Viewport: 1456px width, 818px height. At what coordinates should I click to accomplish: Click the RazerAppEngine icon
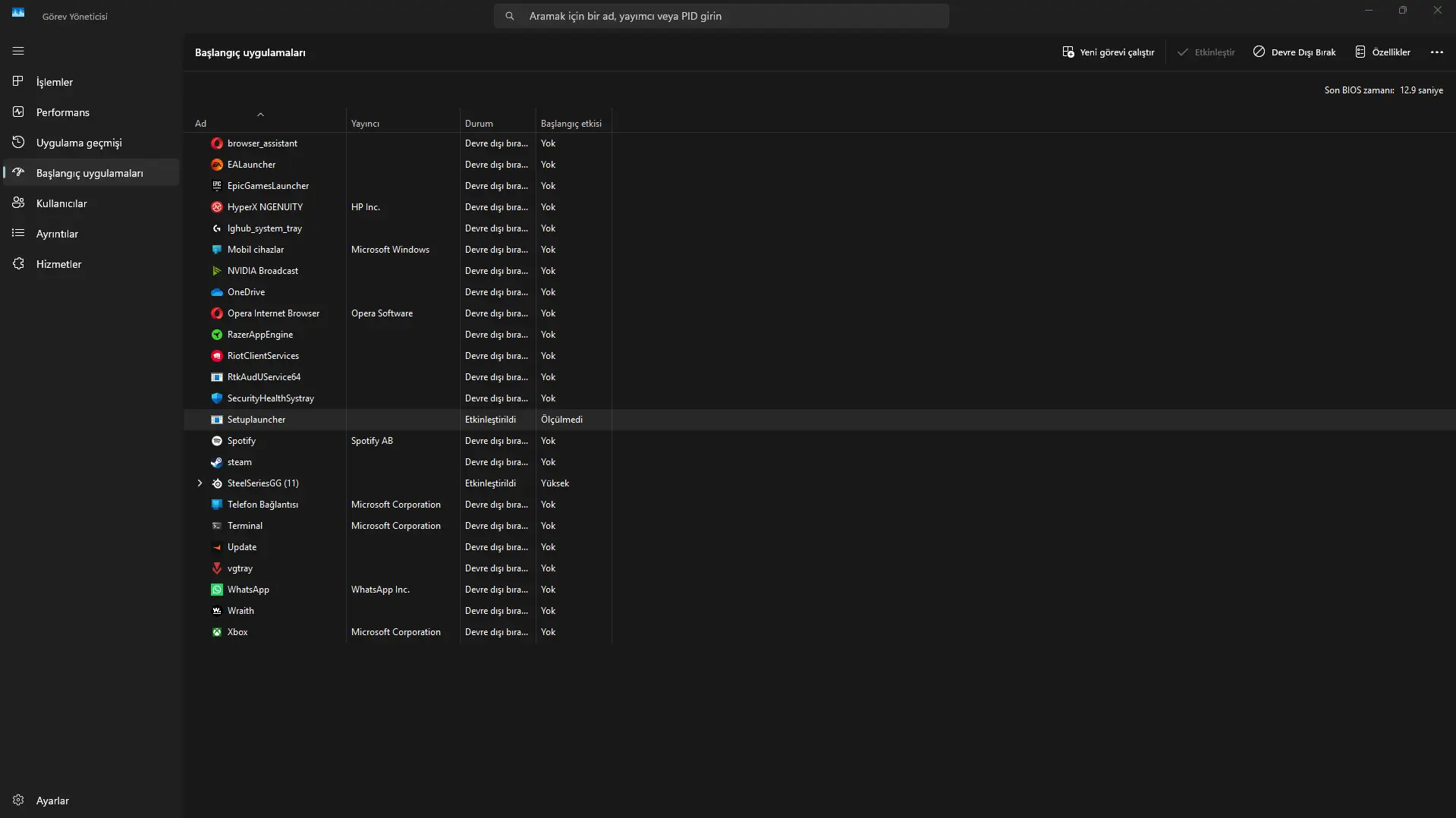(x=217, y=335)
